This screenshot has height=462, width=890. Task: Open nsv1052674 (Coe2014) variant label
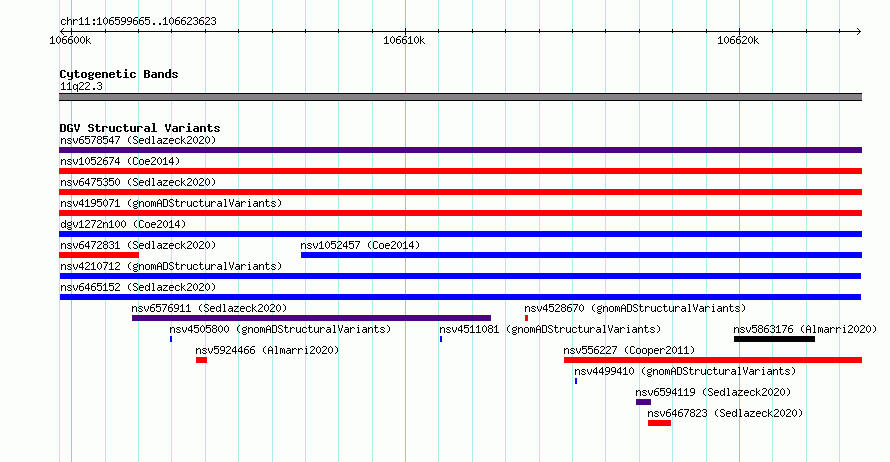[120, 161]
